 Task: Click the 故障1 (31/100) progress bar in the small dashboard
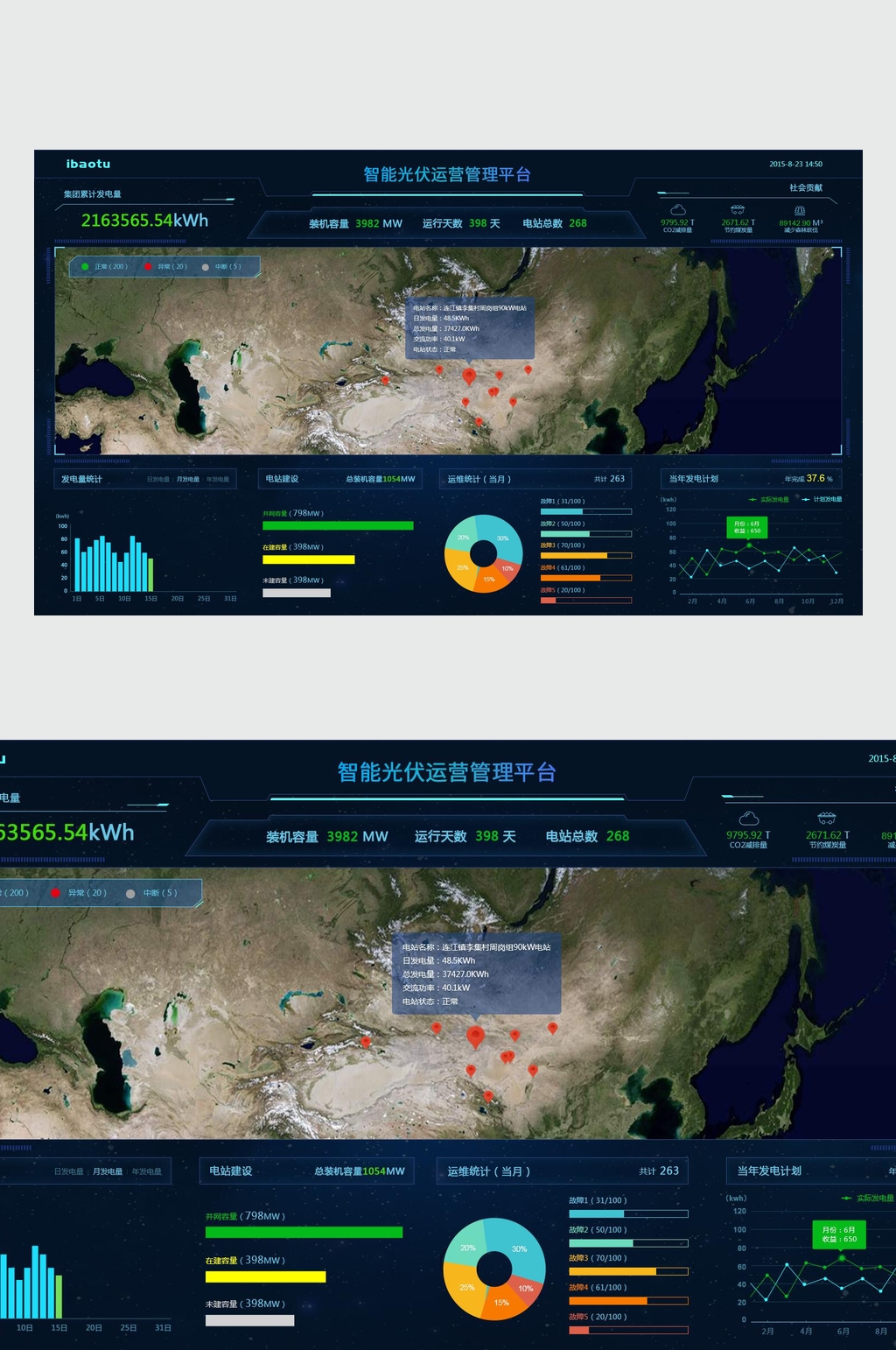(x=586, y=511)
